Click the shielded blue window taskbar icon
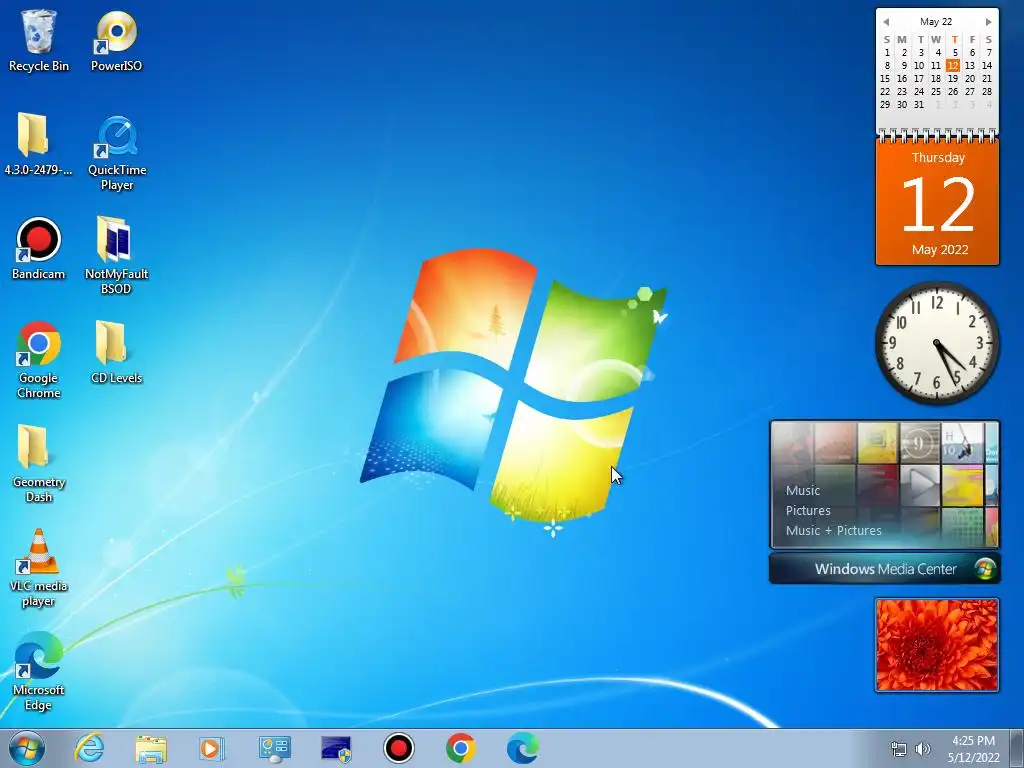Viewport: 1024px width, 768px height. coord(336,748)
